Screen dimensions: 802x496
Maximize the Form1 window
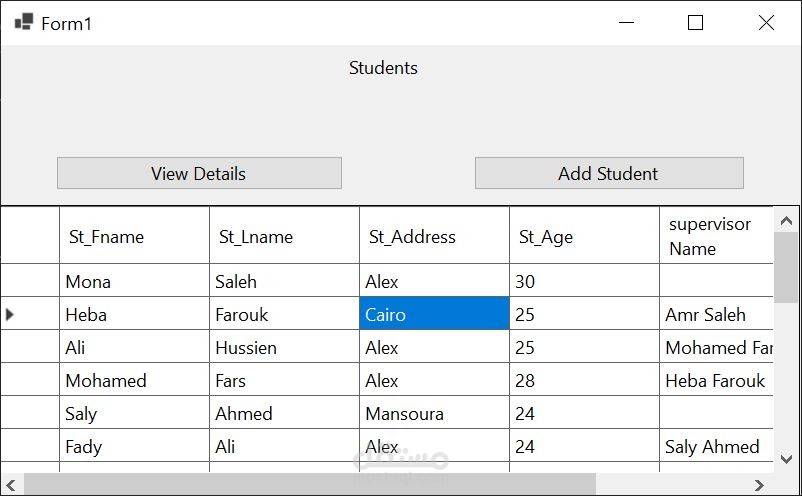click(696, 22)
